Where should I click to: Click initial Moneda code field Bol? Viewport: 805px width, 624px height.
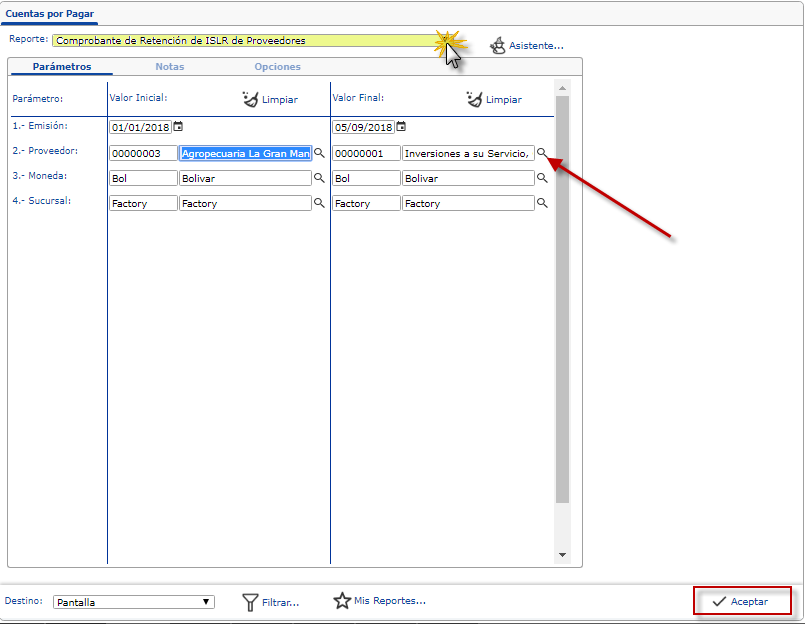click(x=143, y=178)
